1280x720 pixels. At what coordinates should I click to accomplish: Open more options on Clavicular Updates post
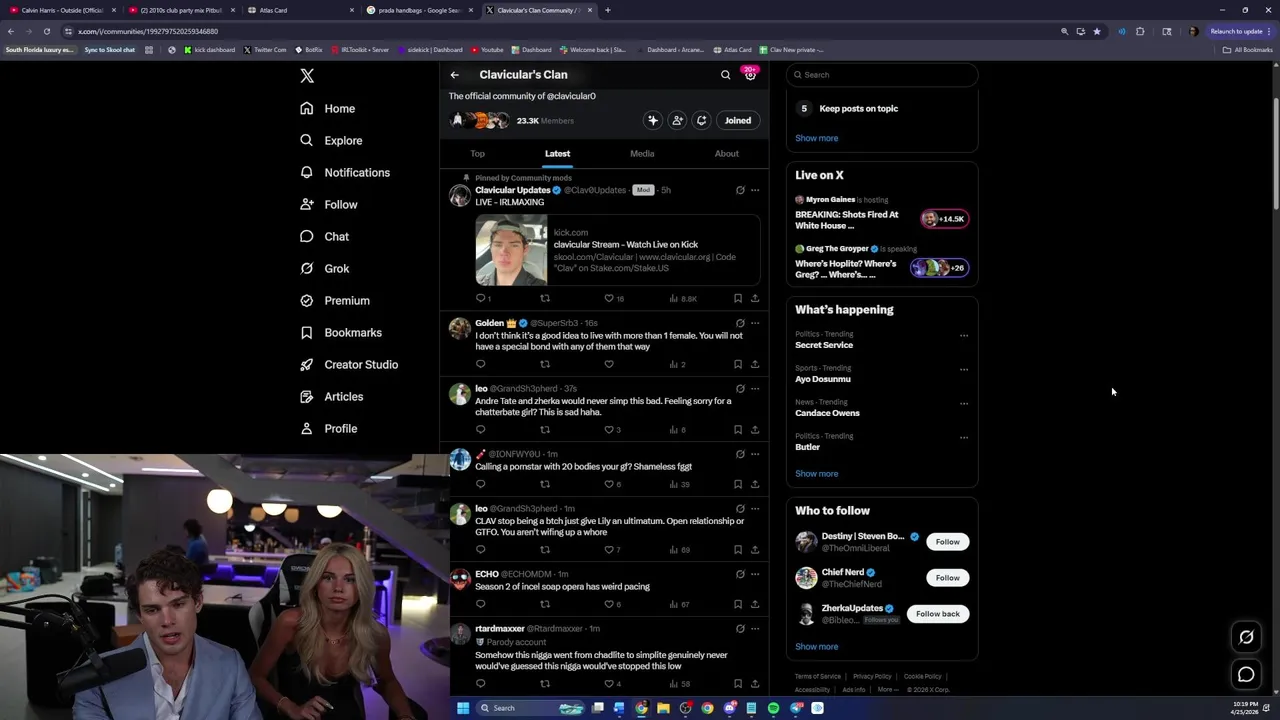tap(755, 190)
